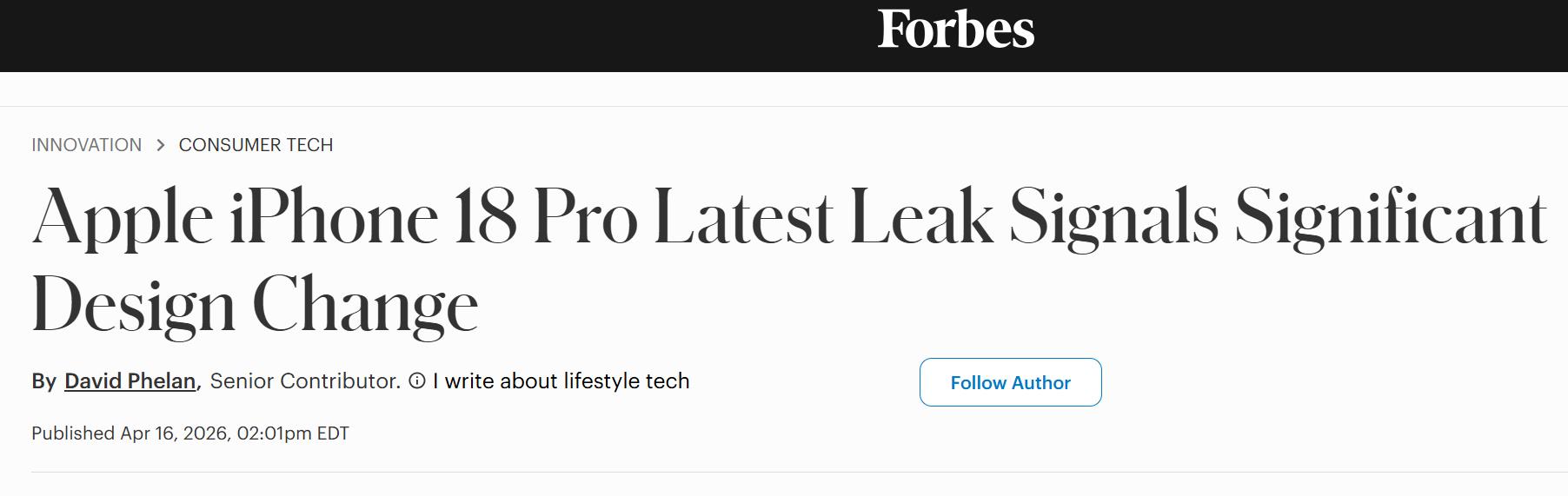Open David Phelan's author page
The width and height of the screenshot is (1568, 496).
point(130,381)
